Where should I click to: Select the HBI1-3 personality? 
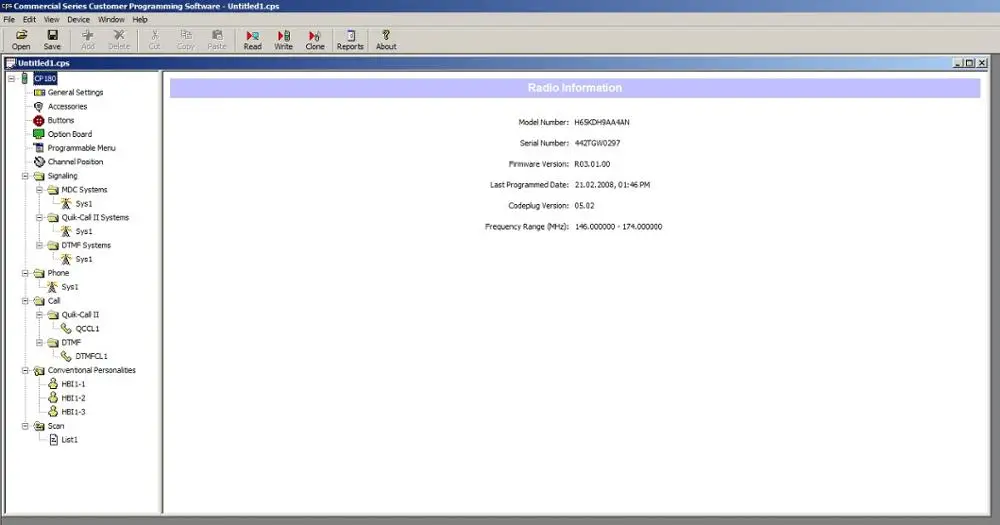coord(73,412)
